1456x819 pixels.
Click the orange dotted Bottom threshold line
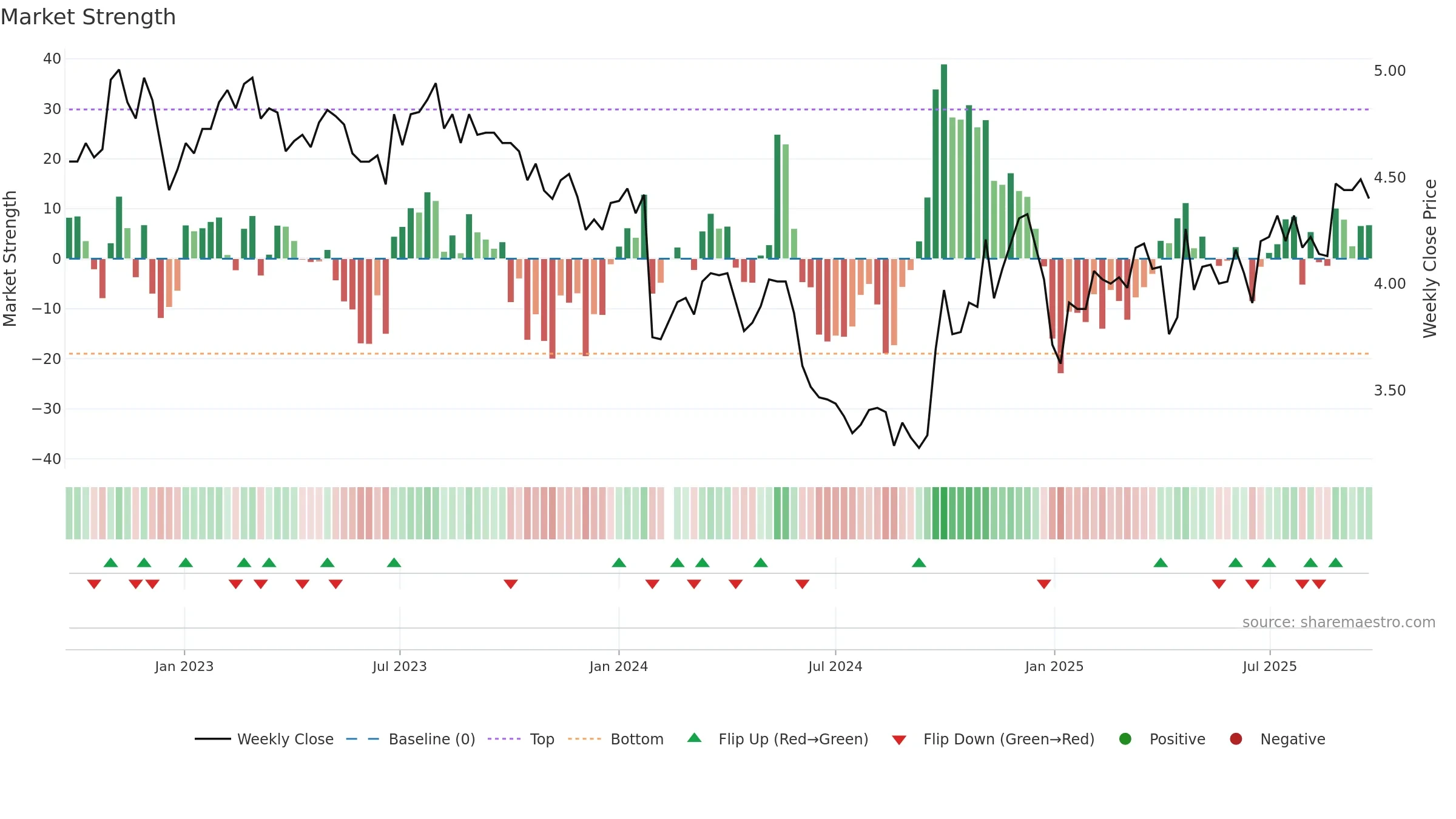coord(719,354)
